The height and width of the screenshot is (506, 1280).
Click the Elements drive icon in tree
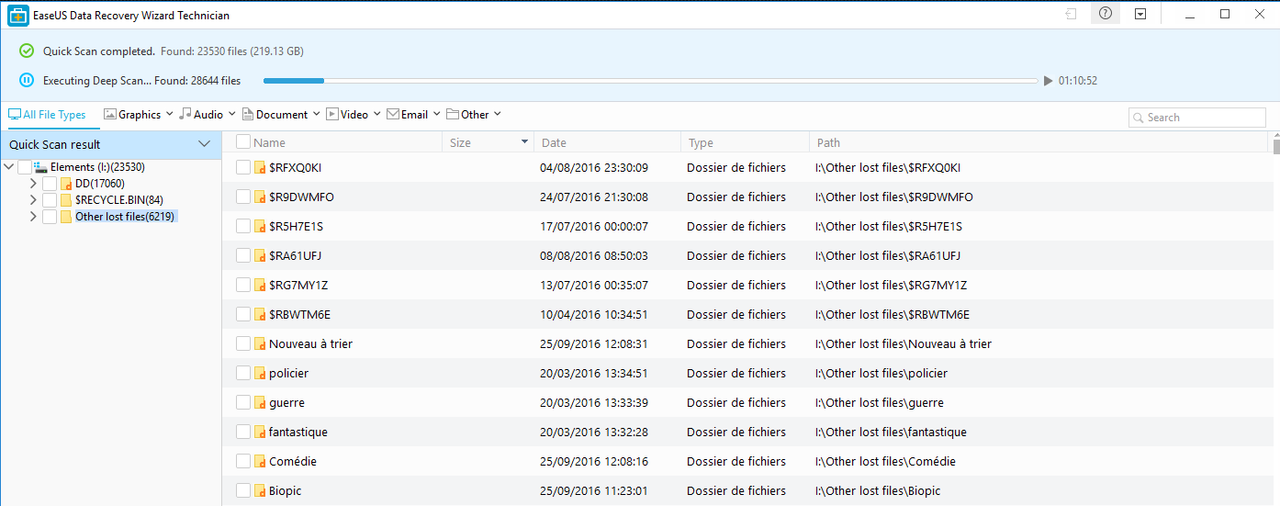40,167
